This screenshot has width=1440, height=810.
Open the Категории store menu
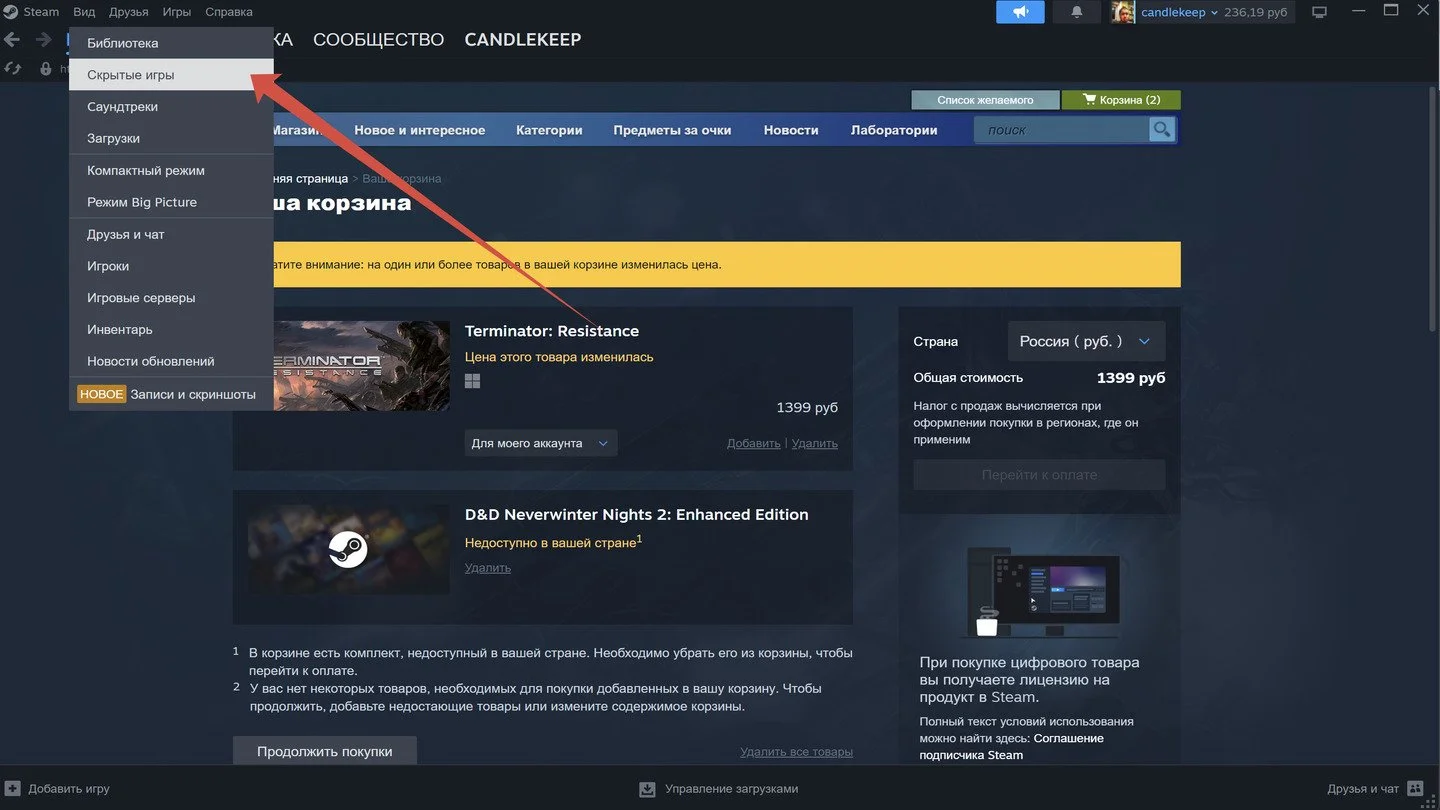[x=549, y=130]
